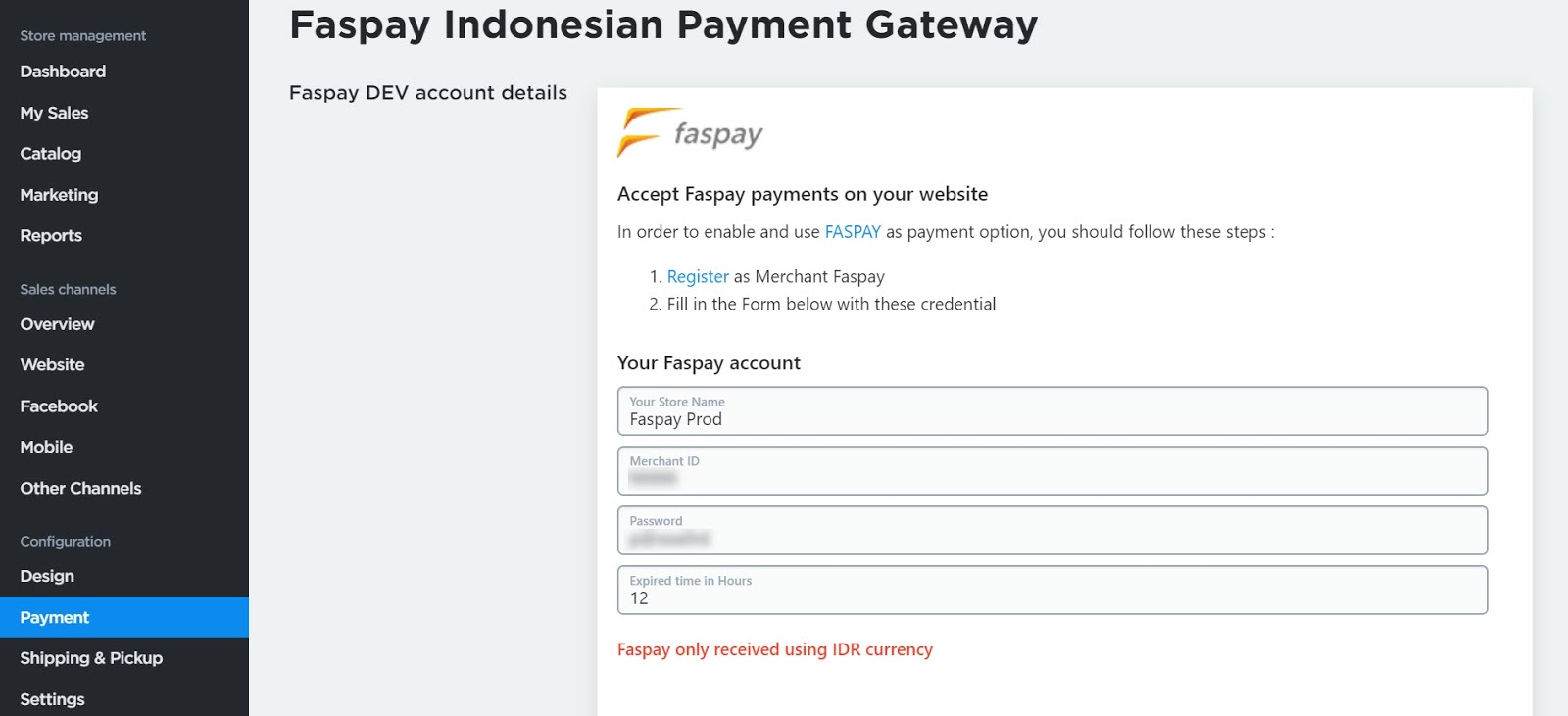1568x716 pixels.
Task: Select the highlighted Payment item
Action: [x=55, y=617]
